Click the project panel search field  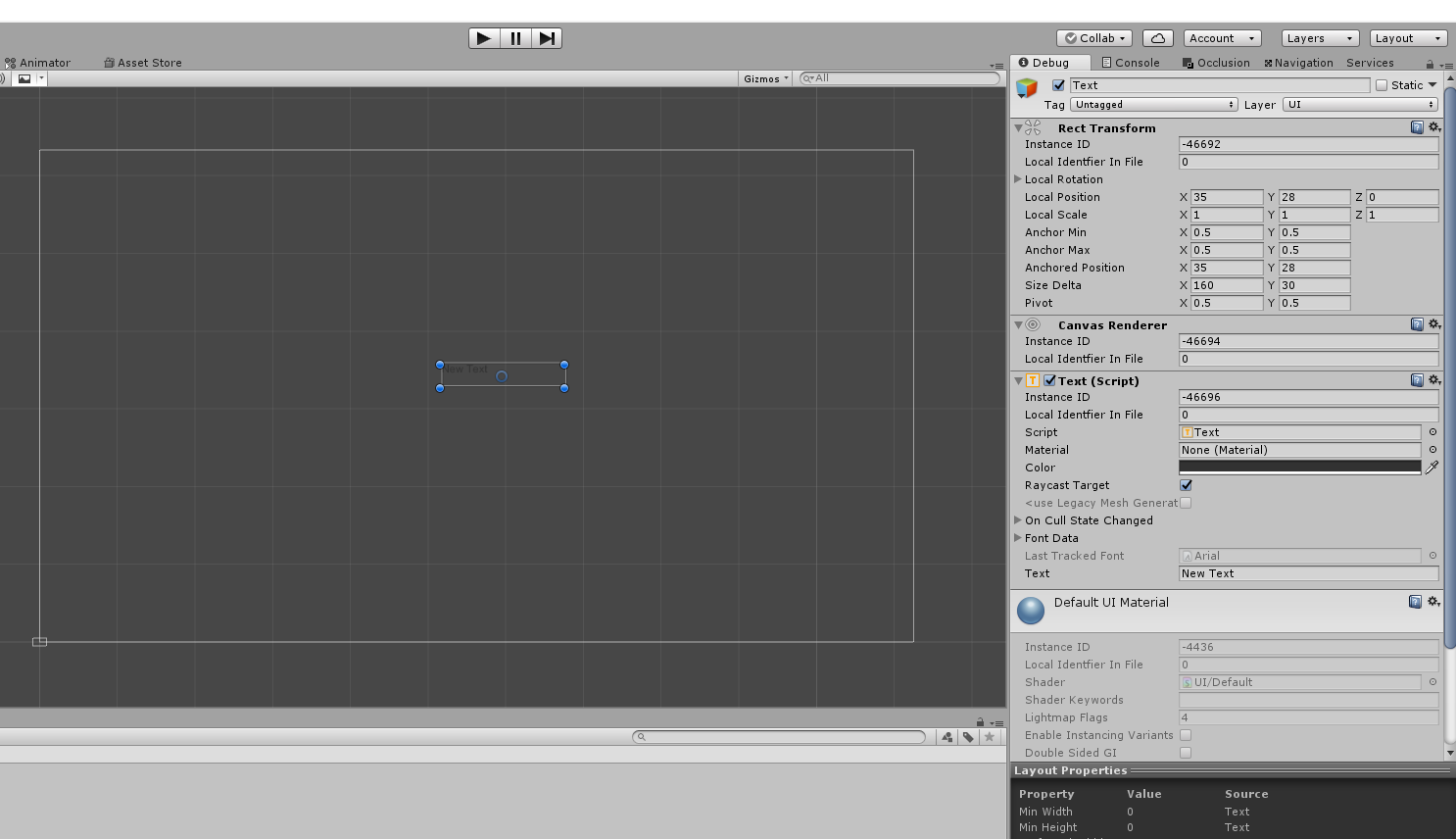(779, 737)
